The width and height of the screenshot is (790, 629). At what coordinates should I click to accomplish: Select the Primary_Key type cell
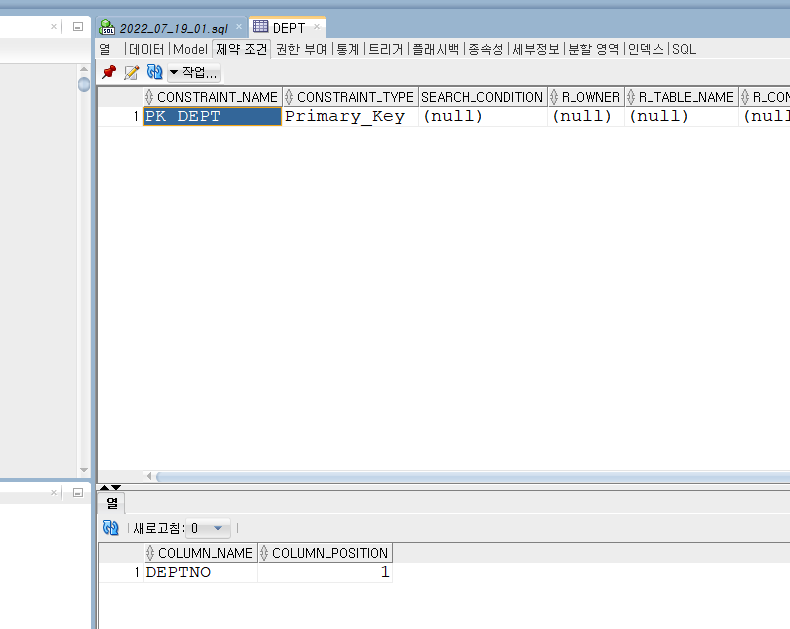350,116
